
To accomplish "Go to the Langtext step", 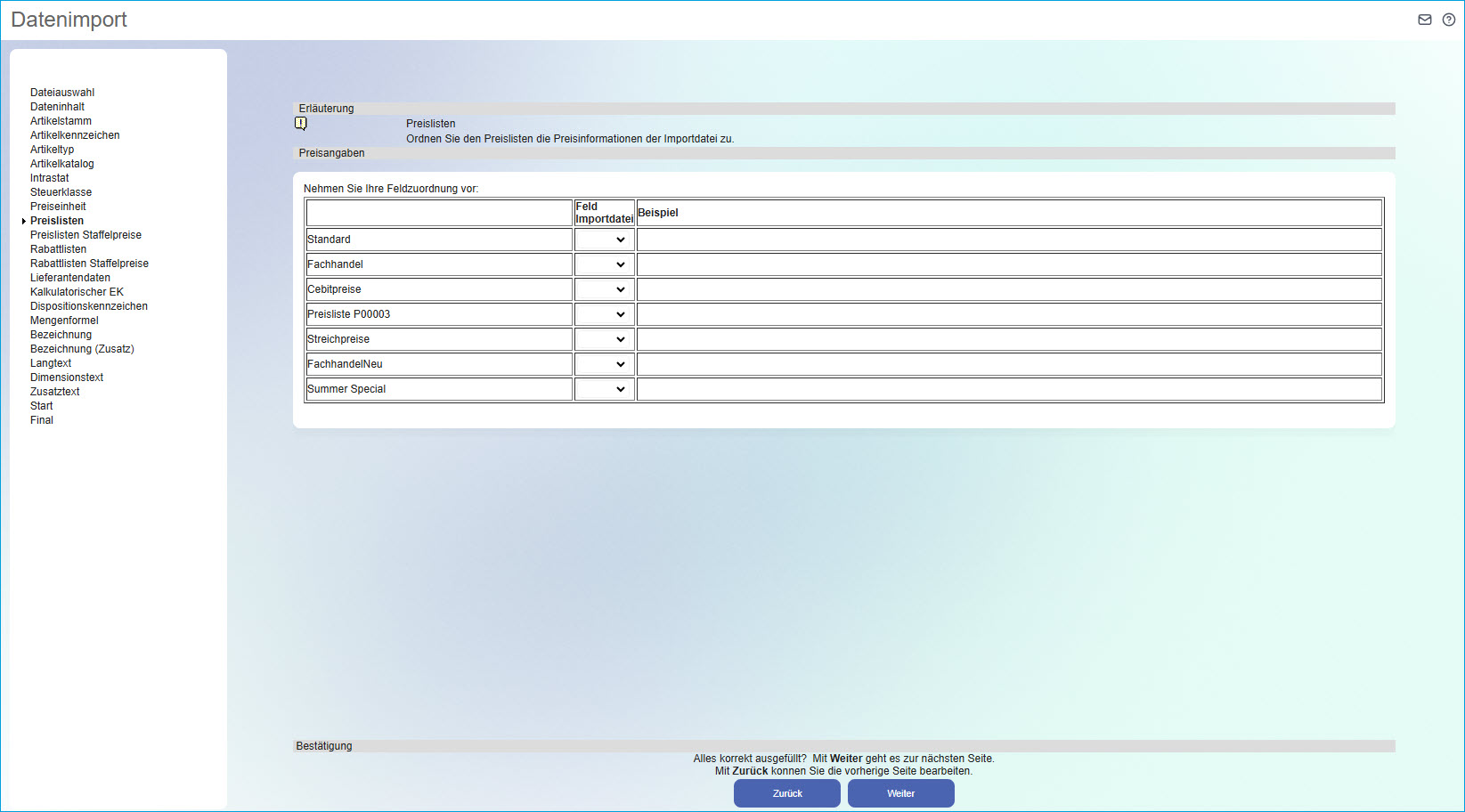I will pos(51,363).
